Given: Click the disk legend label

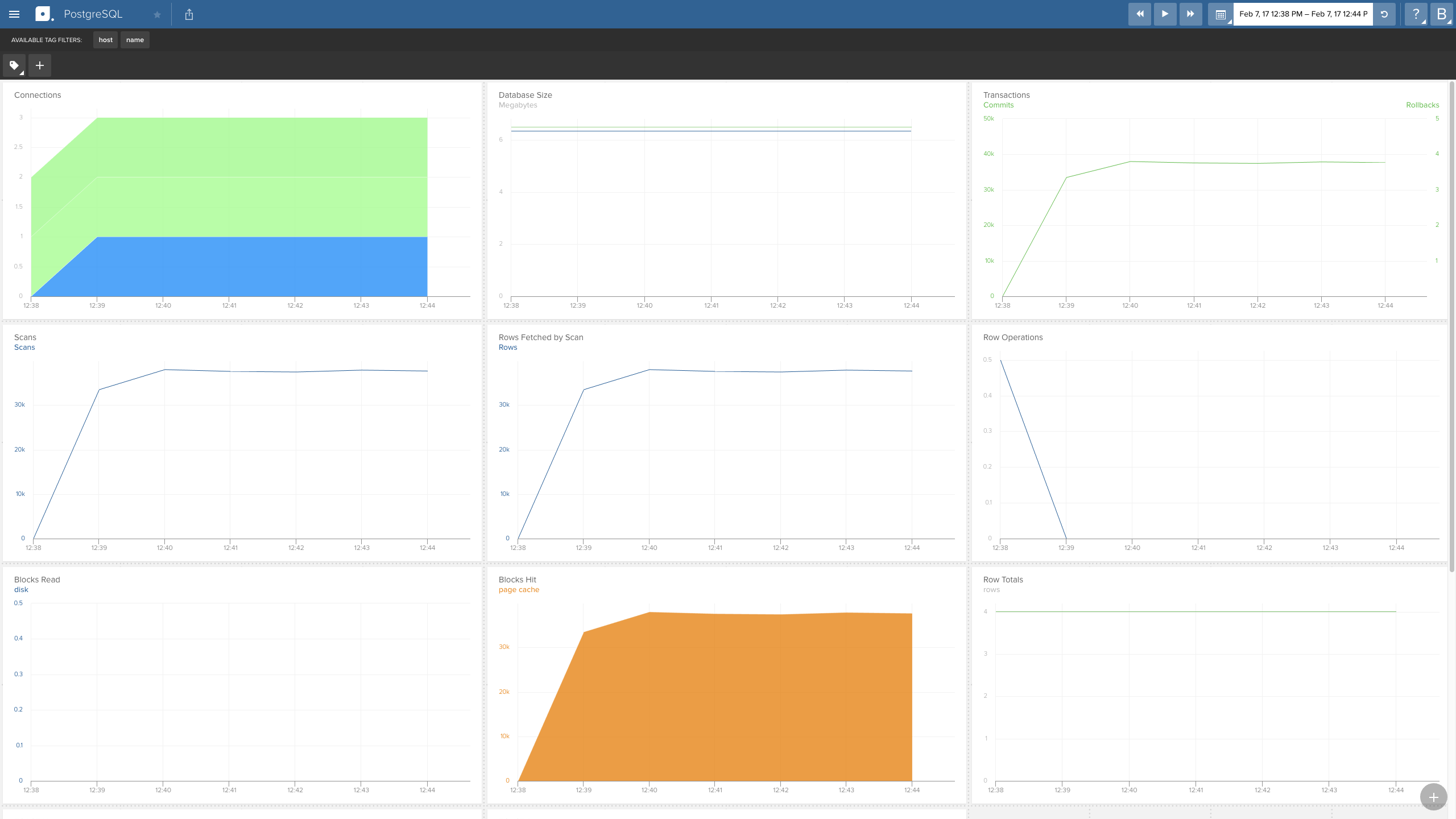Looking at the screenshot, I should pos(21,590).
